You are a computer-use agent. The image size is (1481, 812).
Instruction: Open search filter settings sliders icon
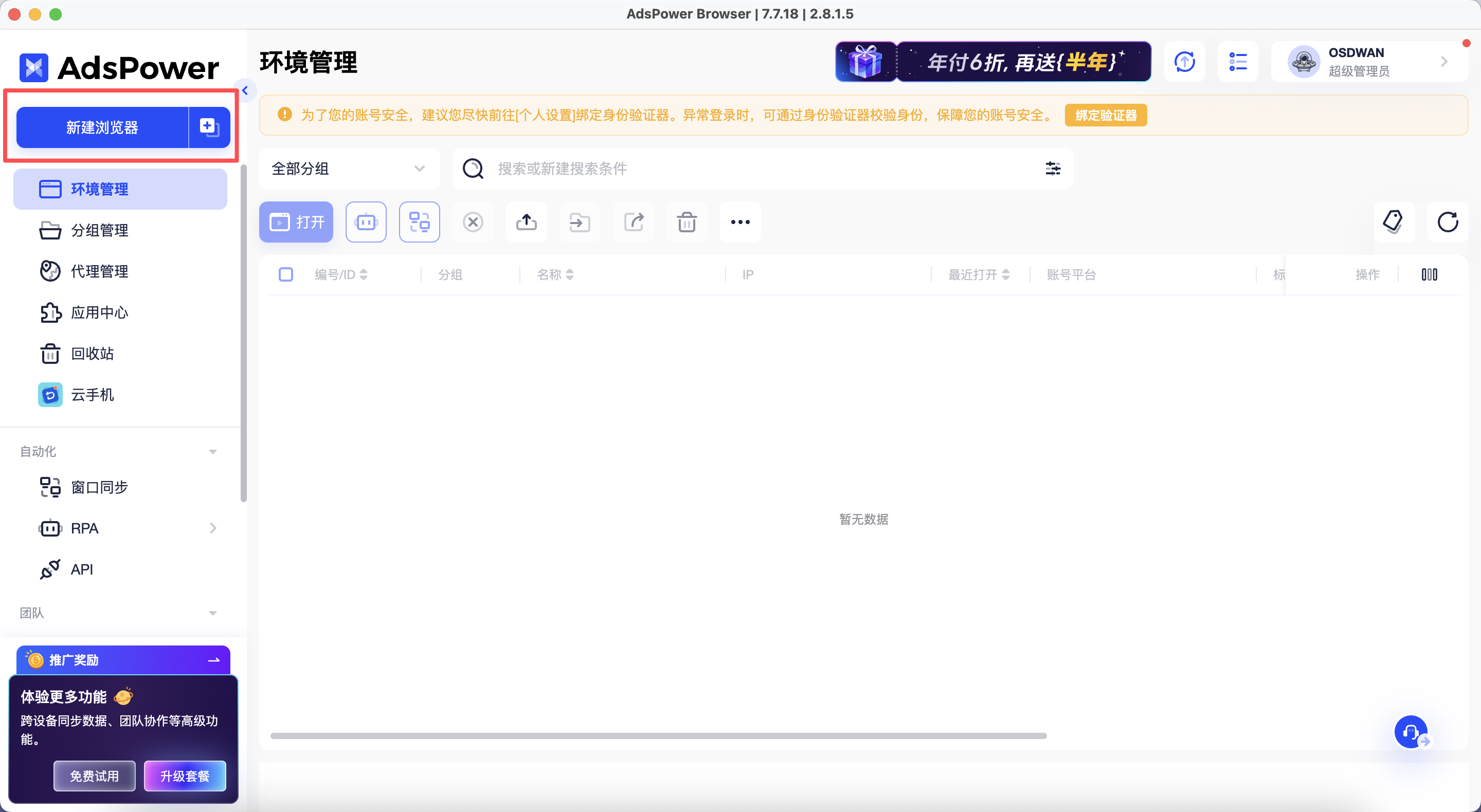[x=1053, y=169]
